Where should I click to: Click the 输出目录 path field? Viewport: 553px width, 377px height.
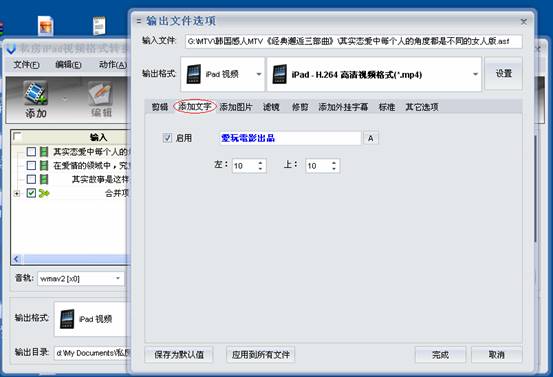(92, 353)
